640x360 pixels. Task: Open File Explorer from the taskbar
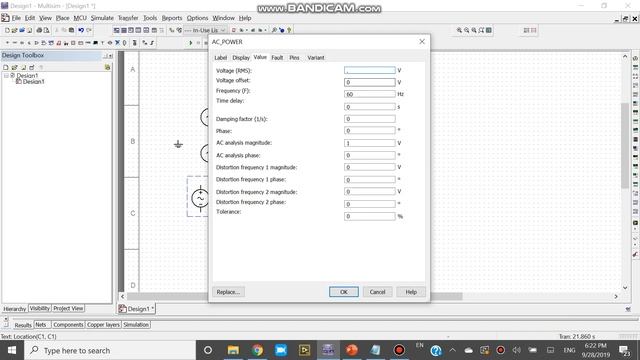(233, 350)
